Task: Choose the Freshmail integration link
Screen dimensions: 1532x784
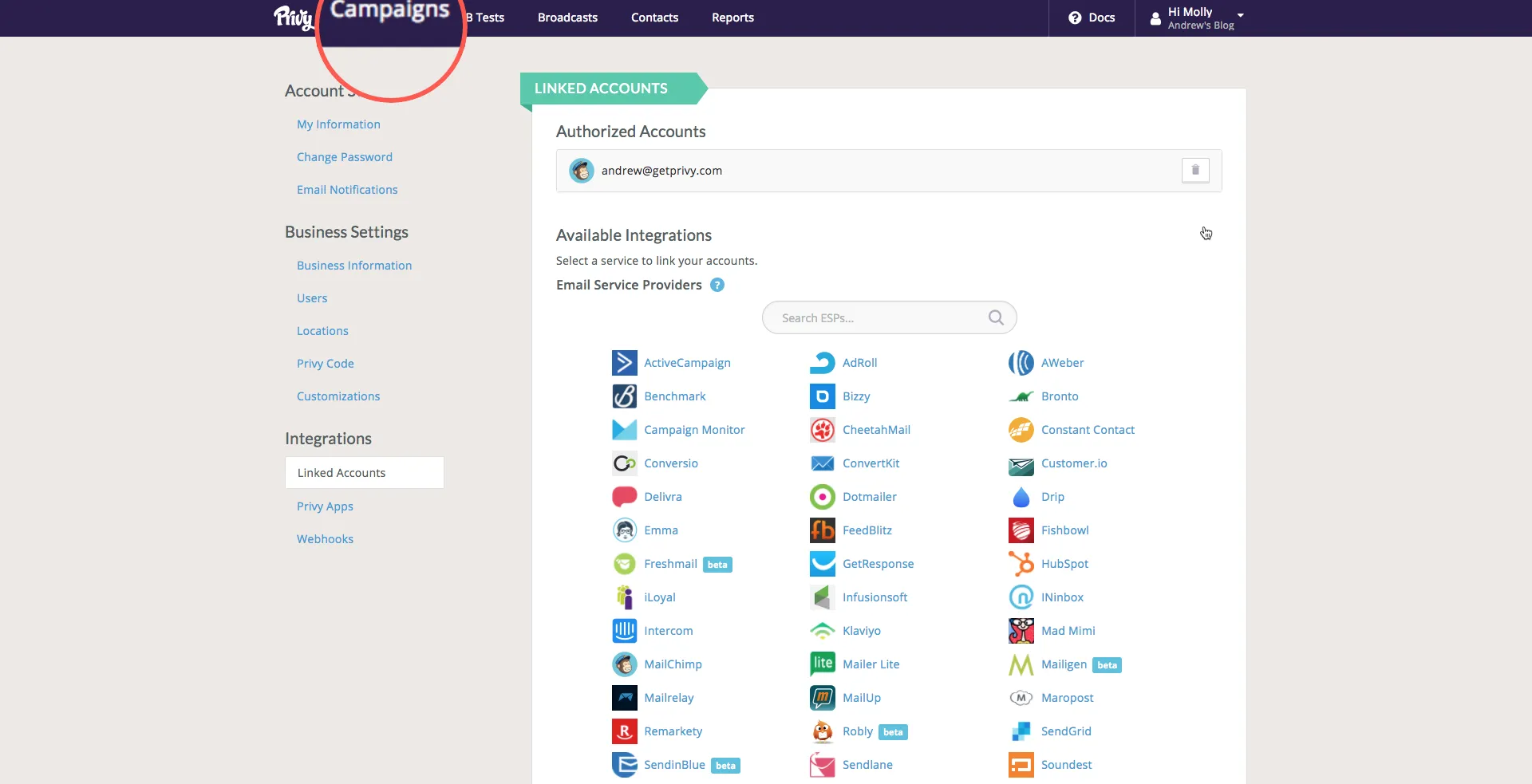Action: (x=670, y=564)
